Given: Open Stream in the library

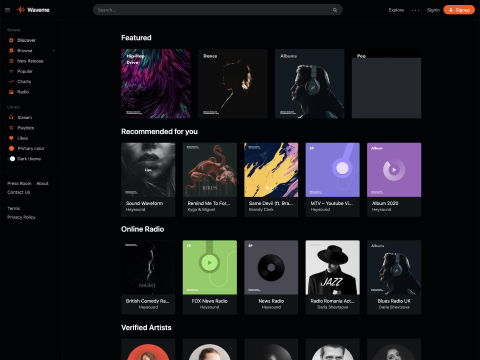Looking at the screenshot, I should click(x=24, y=117).
